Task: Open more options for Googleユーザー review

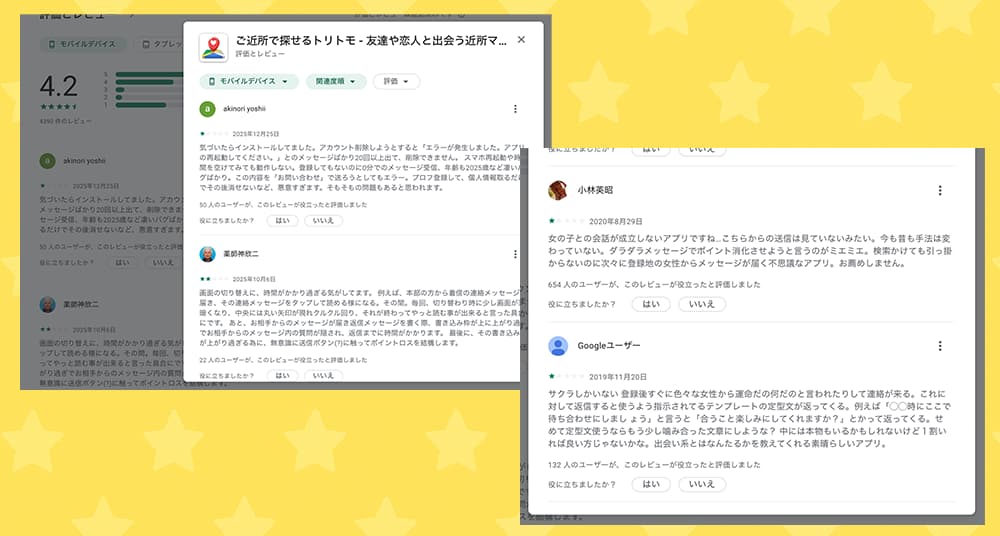Action: click(940, 346)
